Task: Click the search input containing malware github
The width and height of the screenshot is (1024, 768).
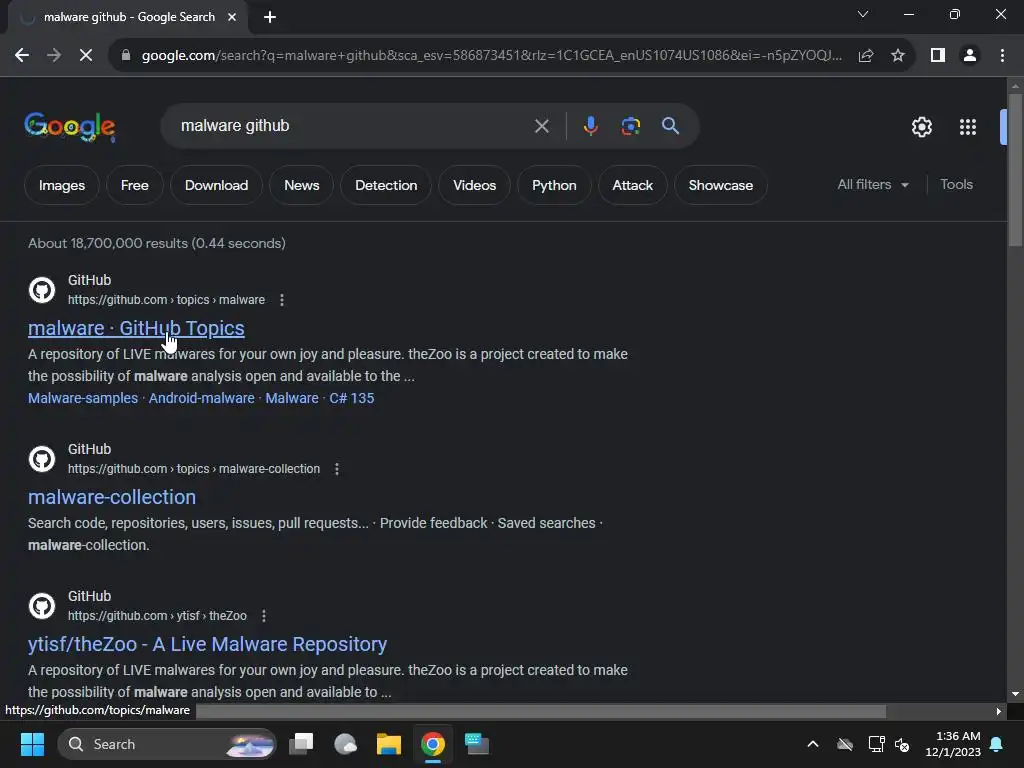Action: 353,126
